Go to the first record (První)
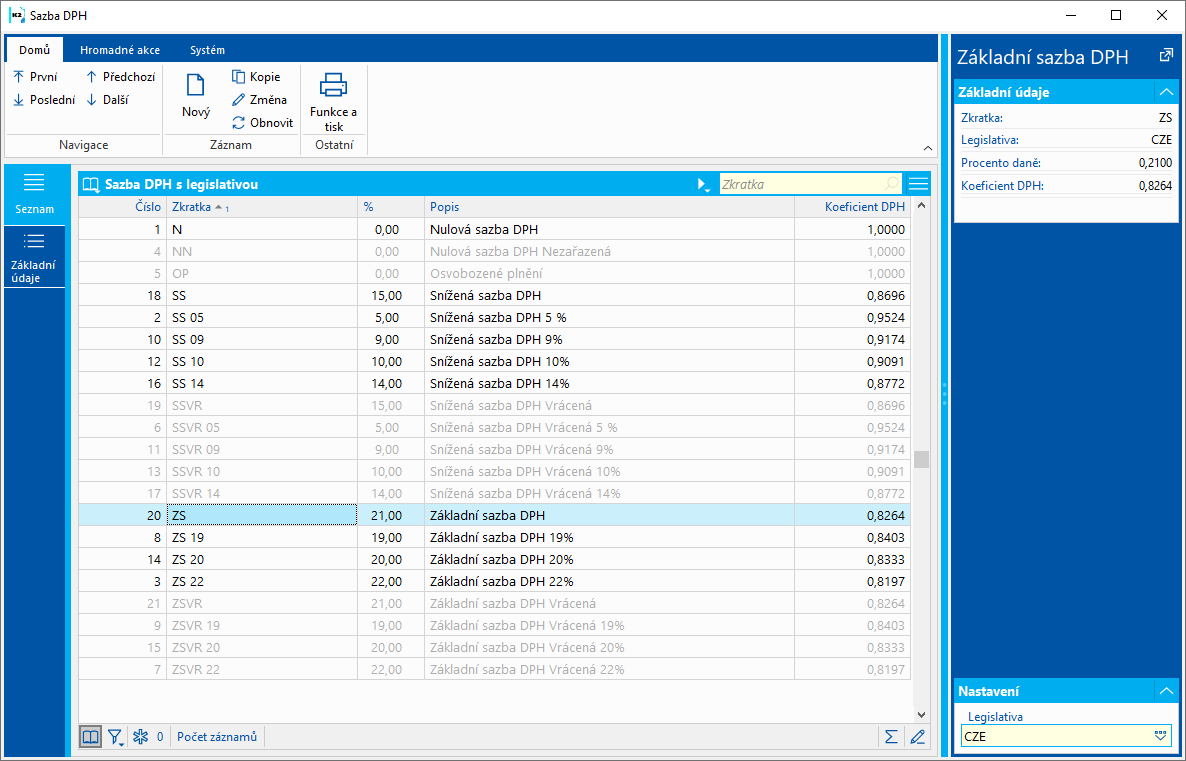 tap(35, 76)
